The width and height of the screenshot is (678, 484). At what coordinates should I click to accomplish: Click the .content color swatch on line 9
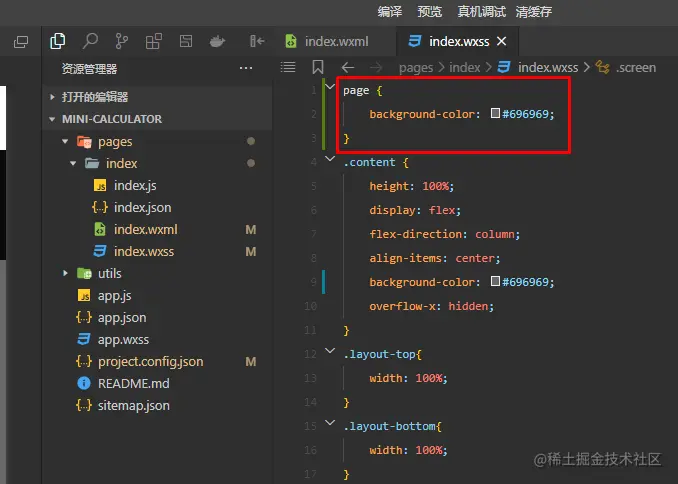(495, 281)
